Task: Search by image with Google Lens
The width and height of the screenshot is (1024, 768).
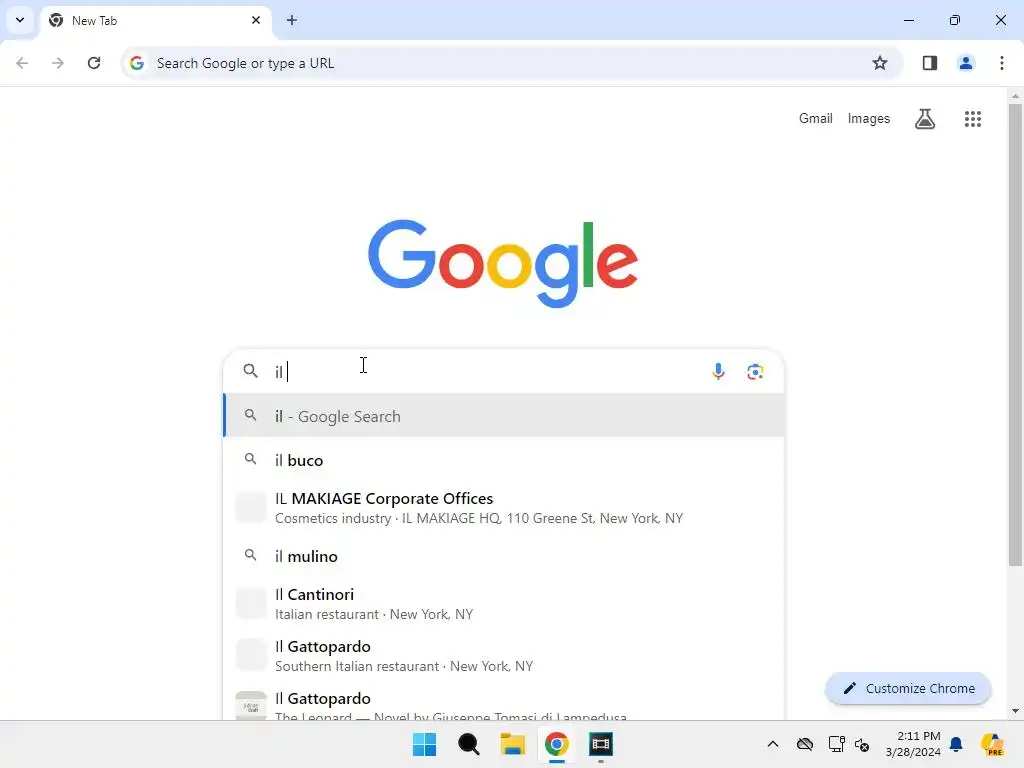Action: (755, 372)
